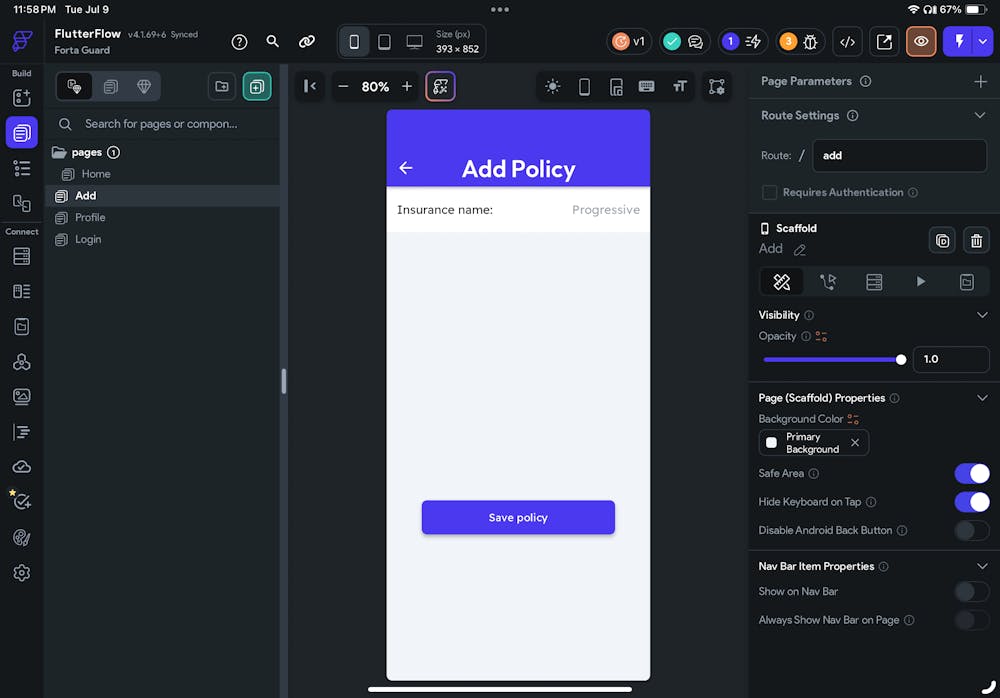Viewport: 1000px width, 698px height.
Task: Toggle Show on Nav Bar switch
Action: point(971,592)
